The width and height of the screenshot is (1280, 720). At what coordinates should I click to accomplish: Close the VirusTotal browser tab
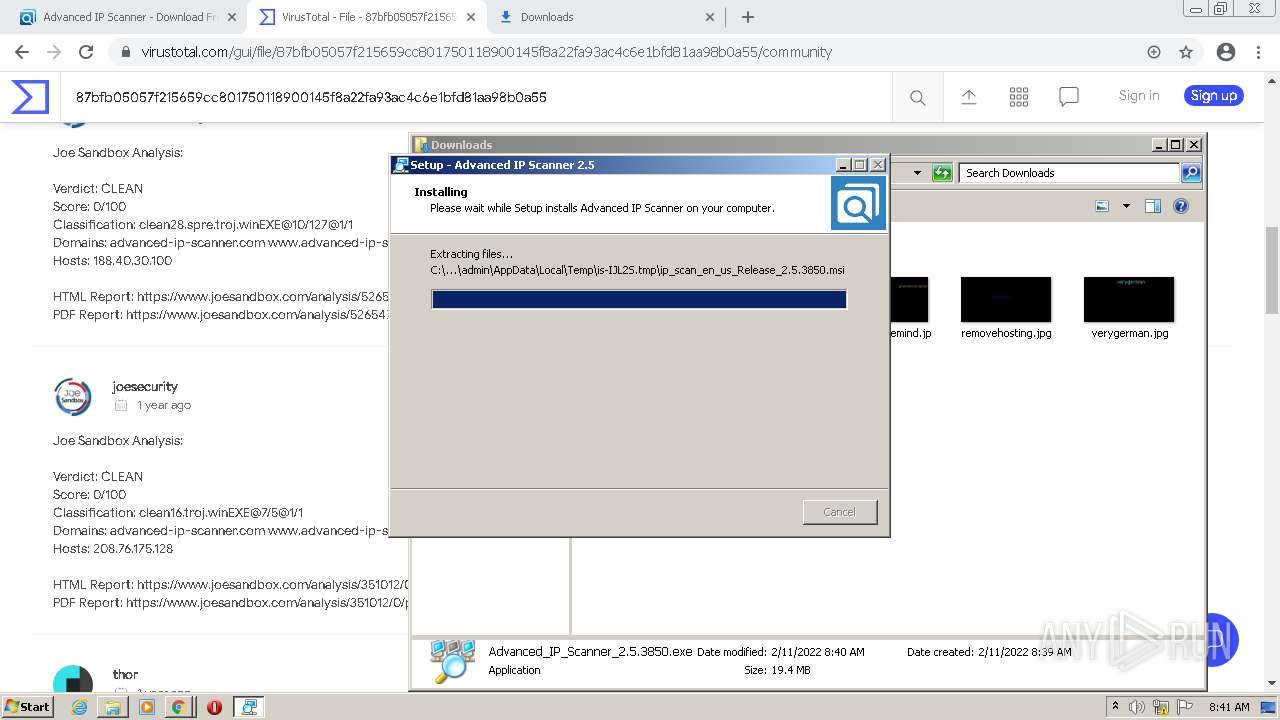coord(472,17)
